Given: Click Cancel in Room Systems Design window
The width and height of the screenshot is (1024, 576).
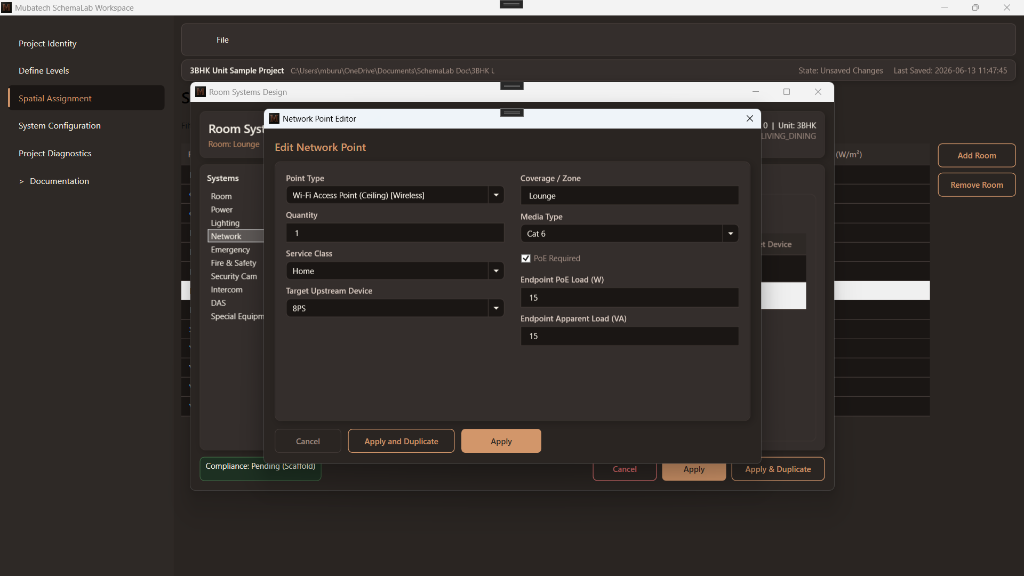Looking at the screenshot, I should (624, 469).
